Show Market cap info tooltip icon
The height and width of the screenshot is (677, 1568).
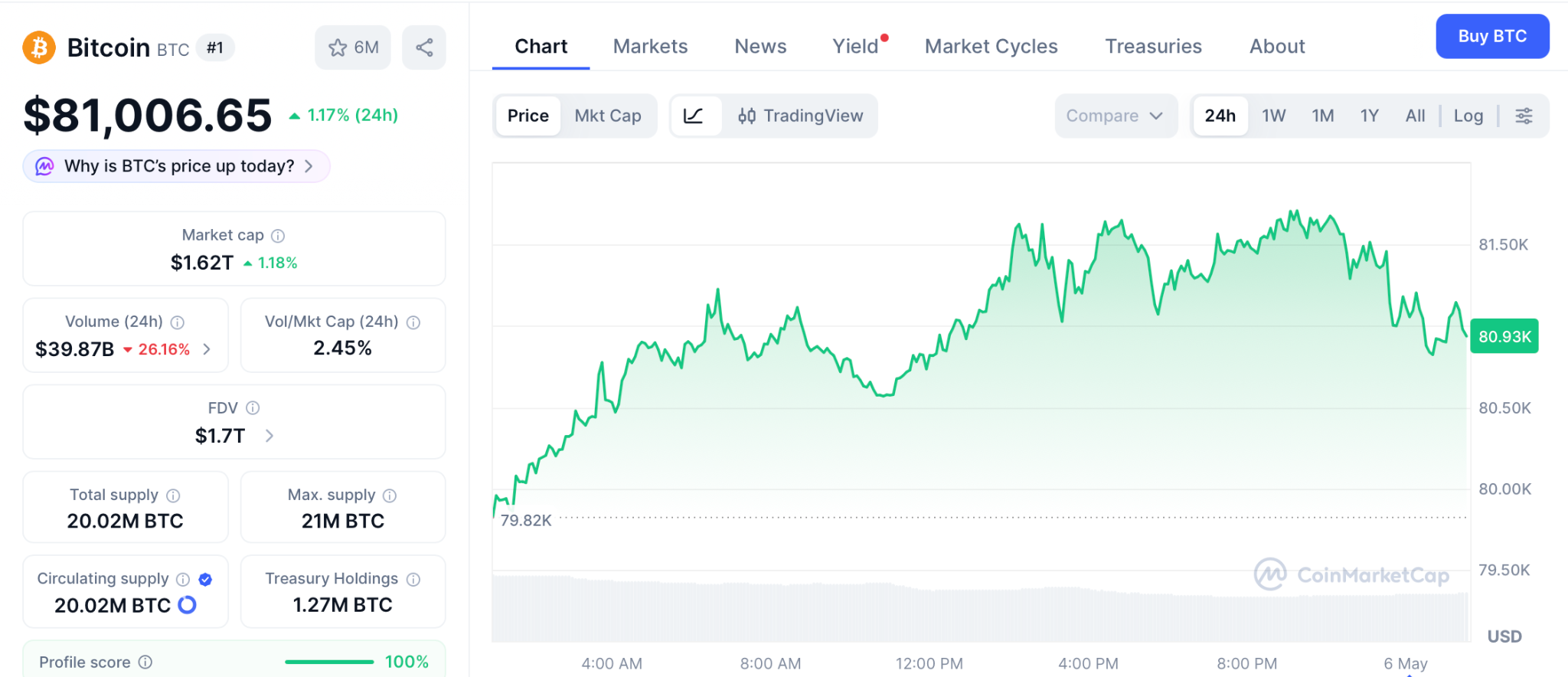[x=278, y=236]
